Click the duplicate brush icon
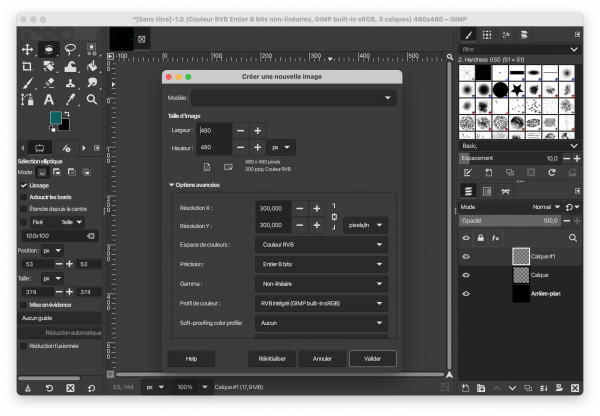 (x=510, y=173)
